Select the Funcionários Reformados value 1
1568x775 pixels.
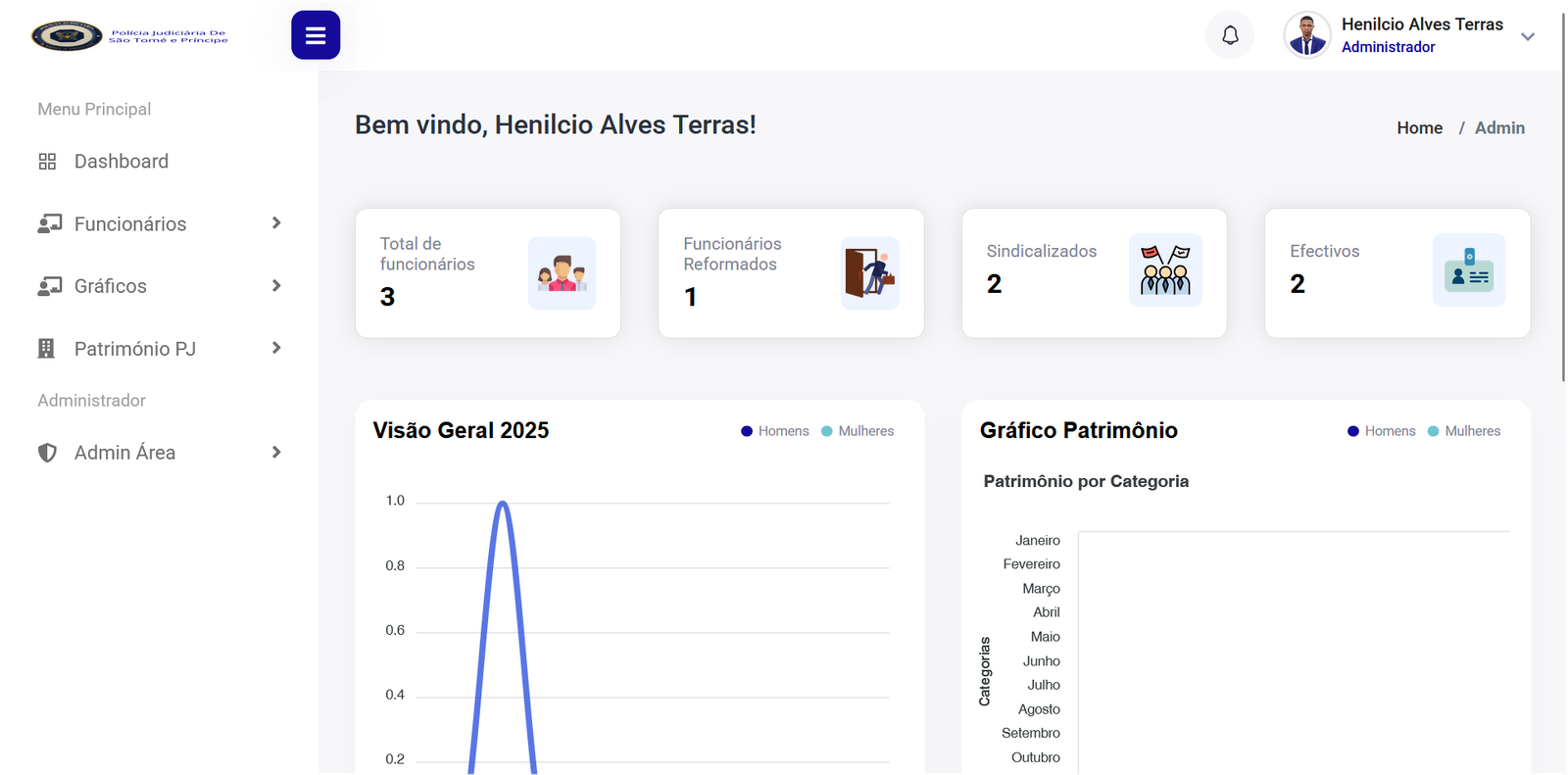tap(690, 297)
